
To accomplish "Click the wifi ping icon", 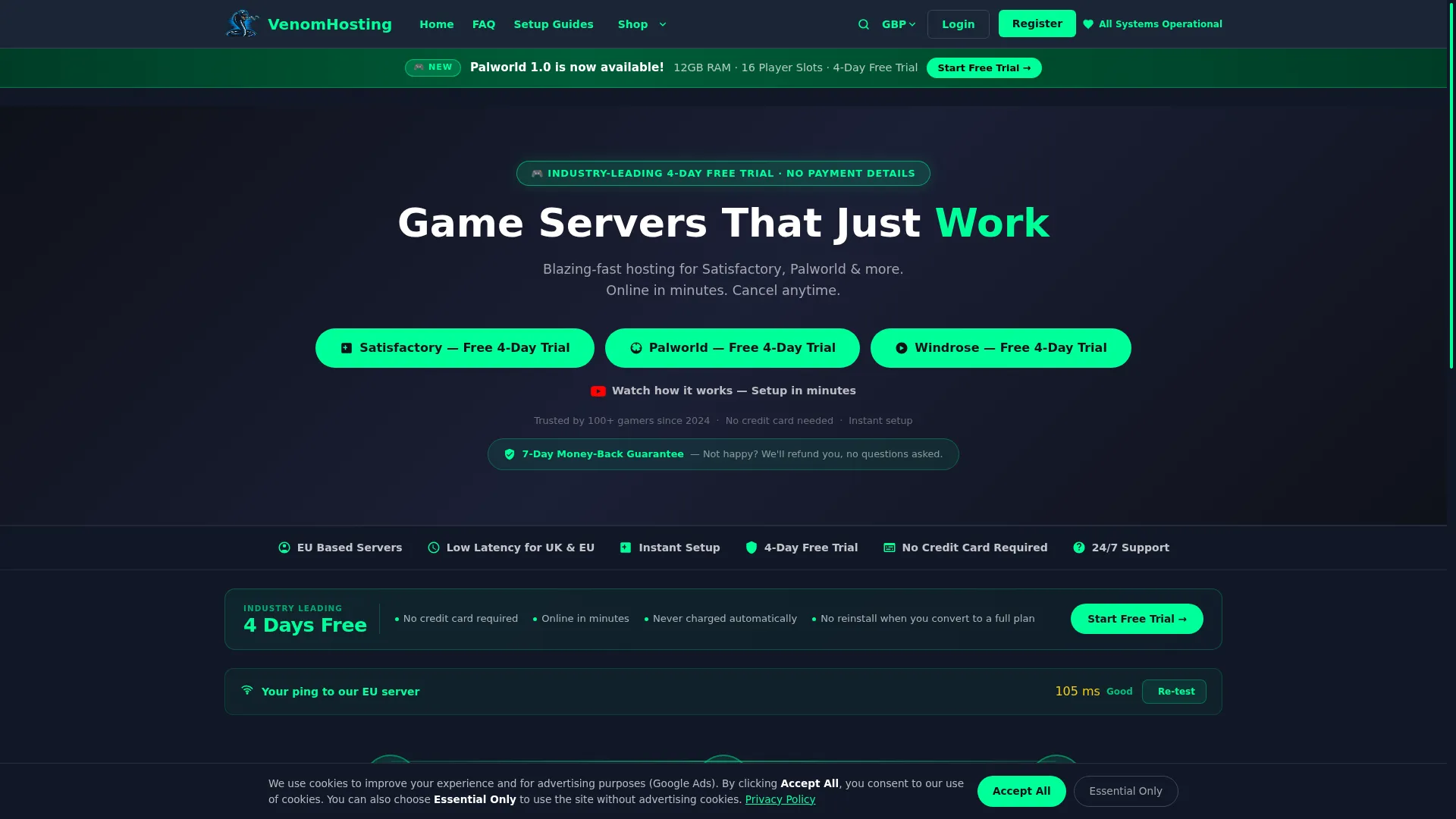I will point(247,690).
